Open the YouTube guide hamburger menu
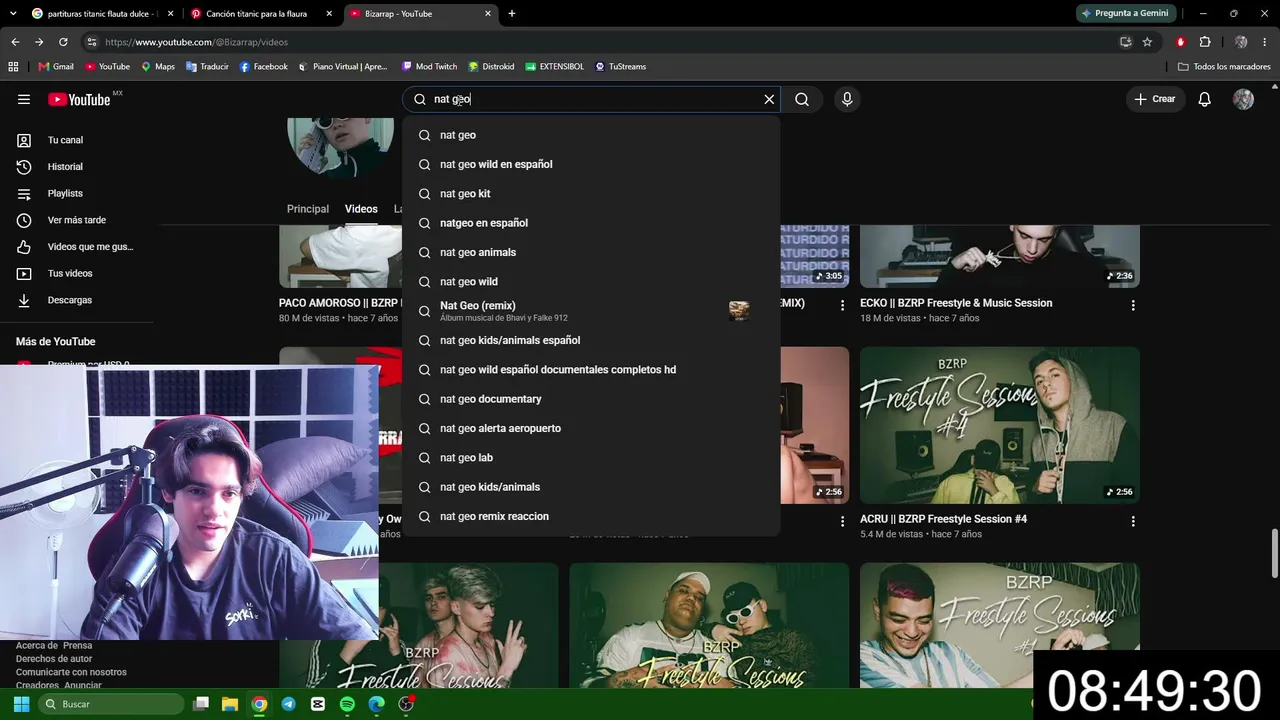Image resolution: width=1280 pixels, height=720 pixels. [x=24, y=99]
